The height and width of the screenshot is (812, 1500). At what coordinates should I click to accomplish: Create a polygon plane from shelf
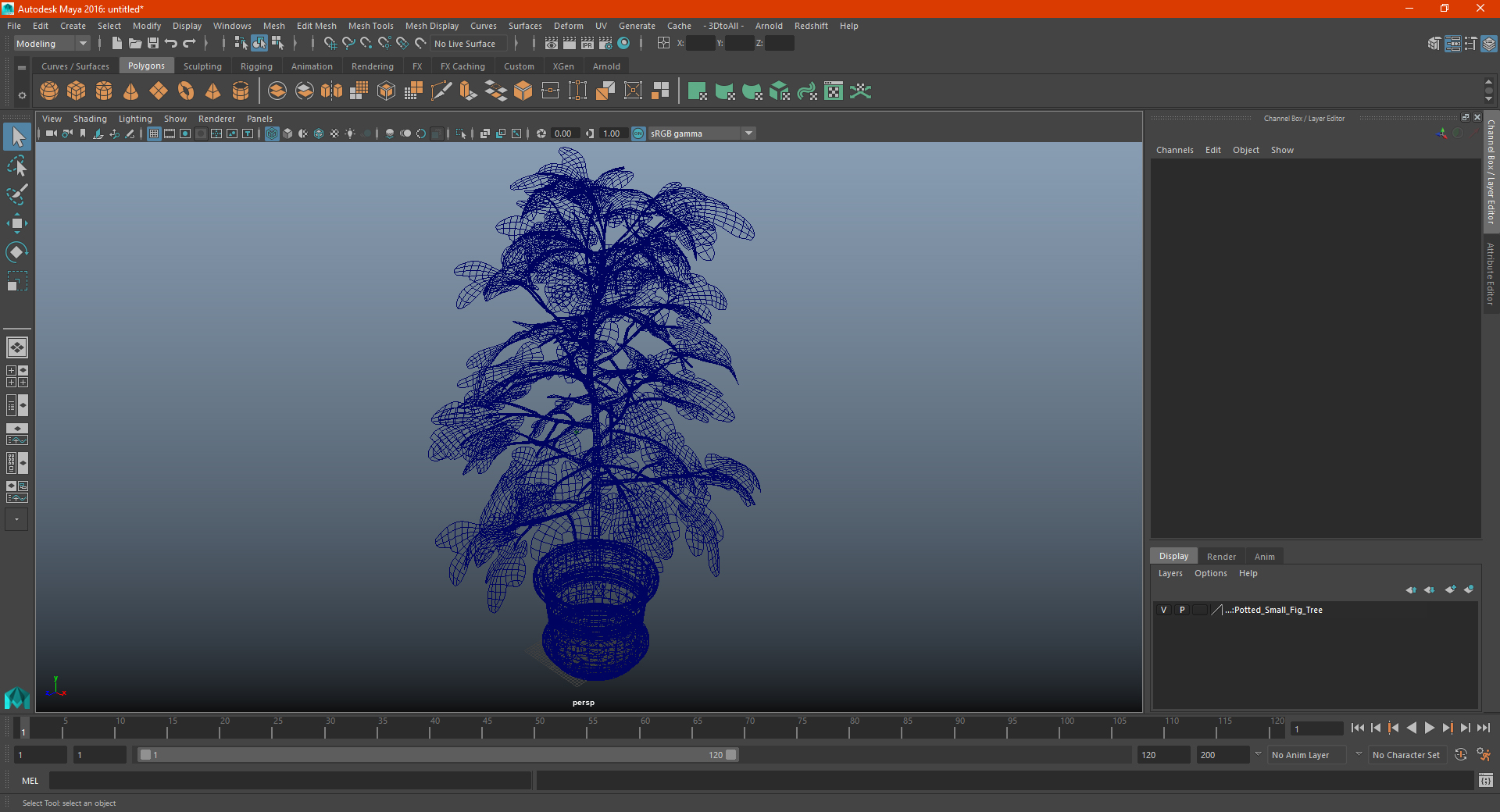pos(159,91)
